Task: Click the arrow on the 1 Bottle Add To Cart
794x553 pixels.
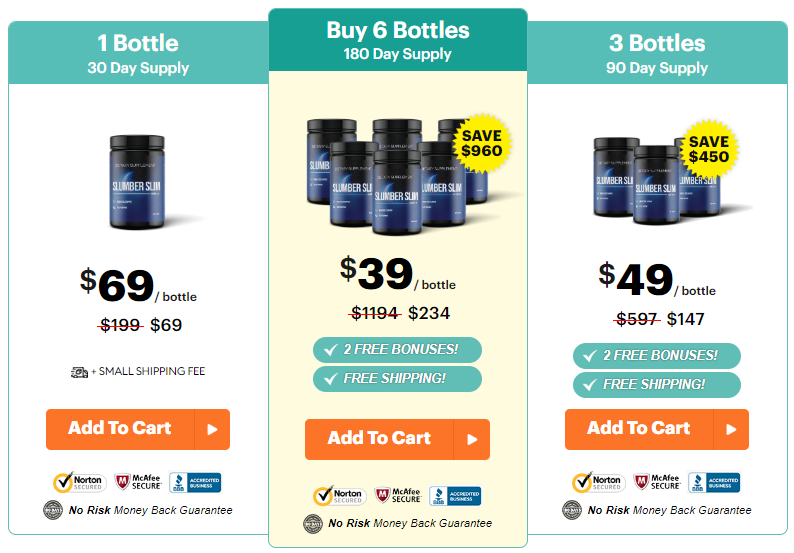Action: click(212, 429)
